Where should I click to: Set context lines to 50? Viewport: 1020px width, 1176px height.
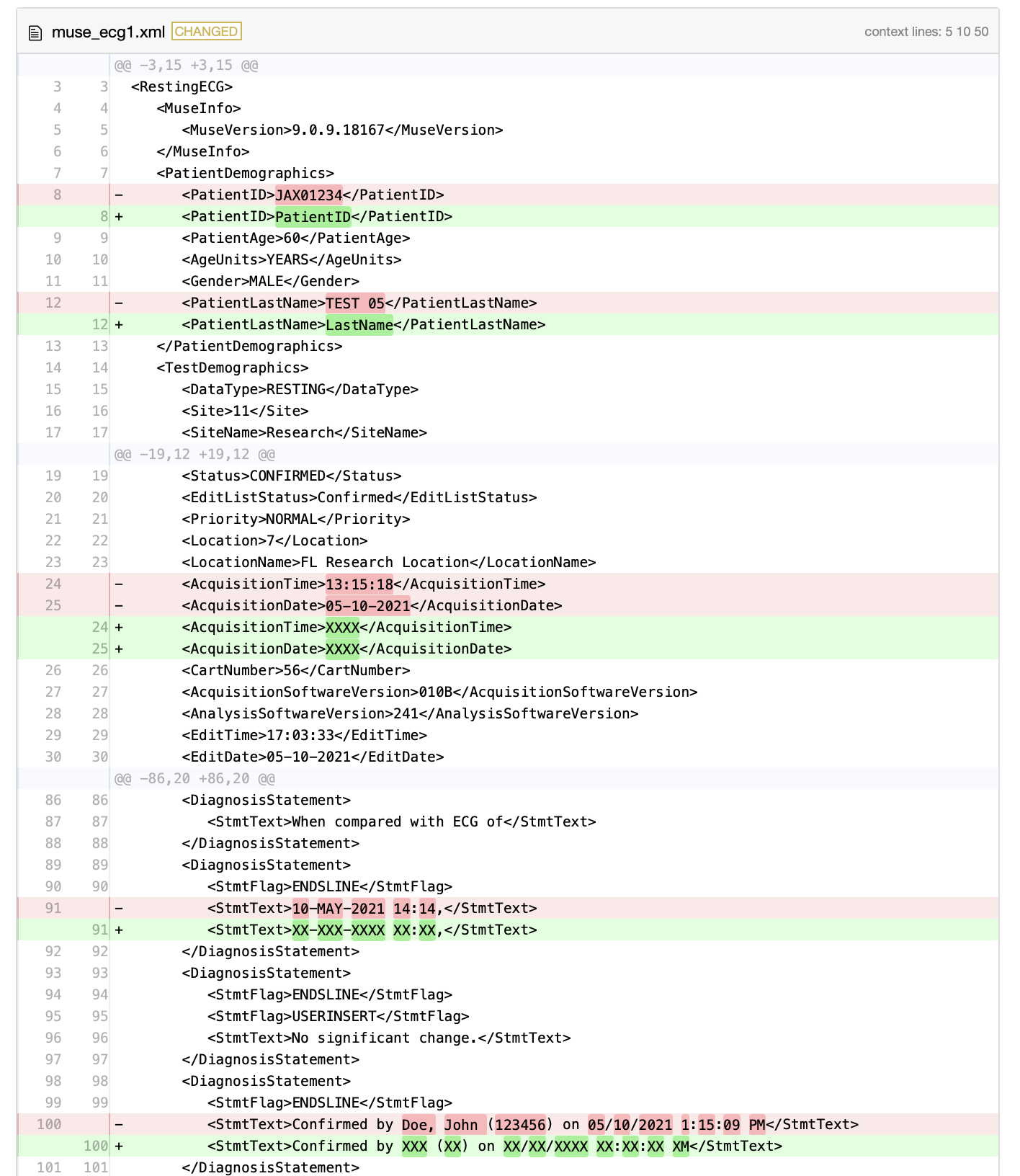981,32
